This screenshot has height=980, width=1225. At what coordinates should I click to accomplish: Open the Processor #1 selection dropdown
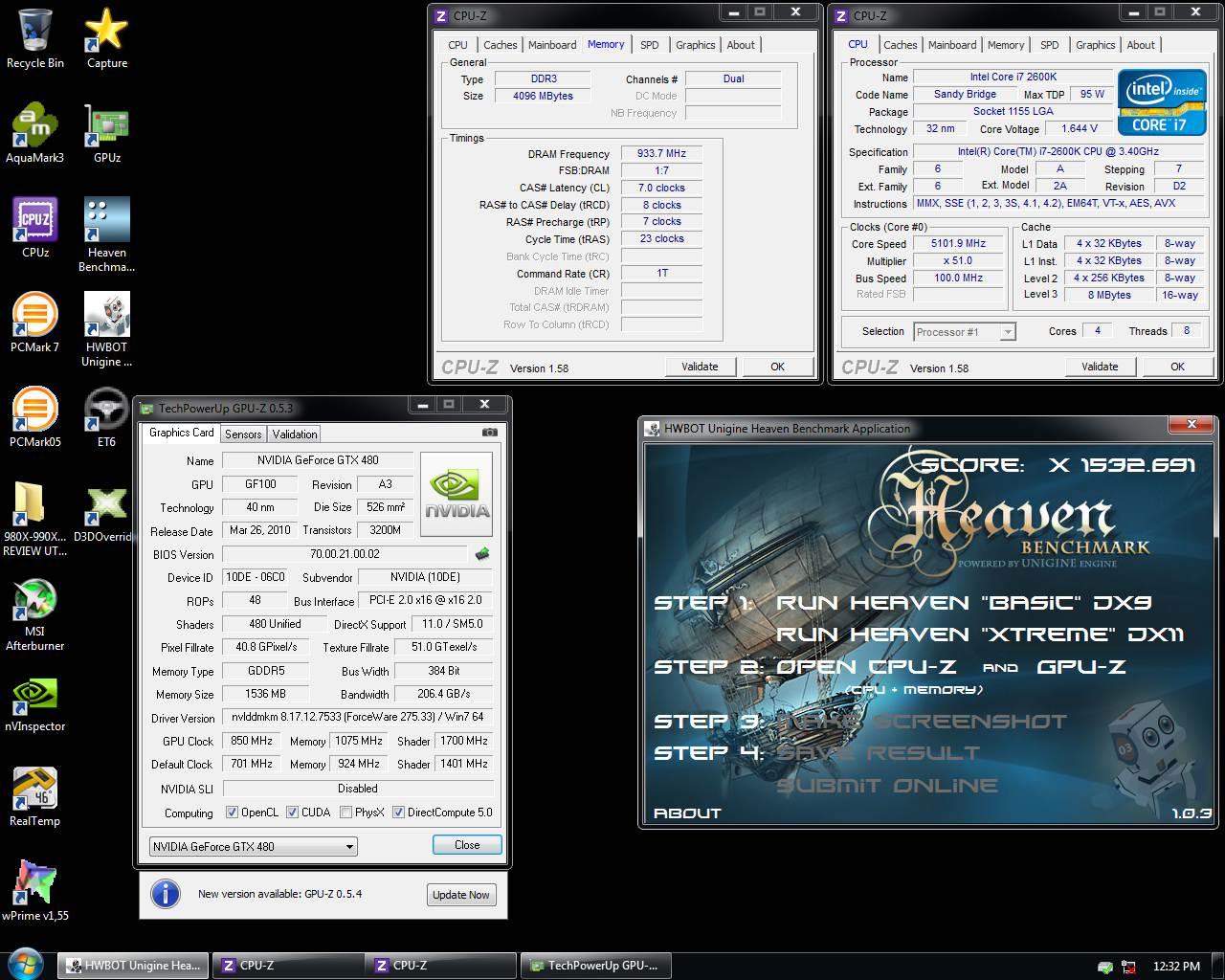pos(964,332)
